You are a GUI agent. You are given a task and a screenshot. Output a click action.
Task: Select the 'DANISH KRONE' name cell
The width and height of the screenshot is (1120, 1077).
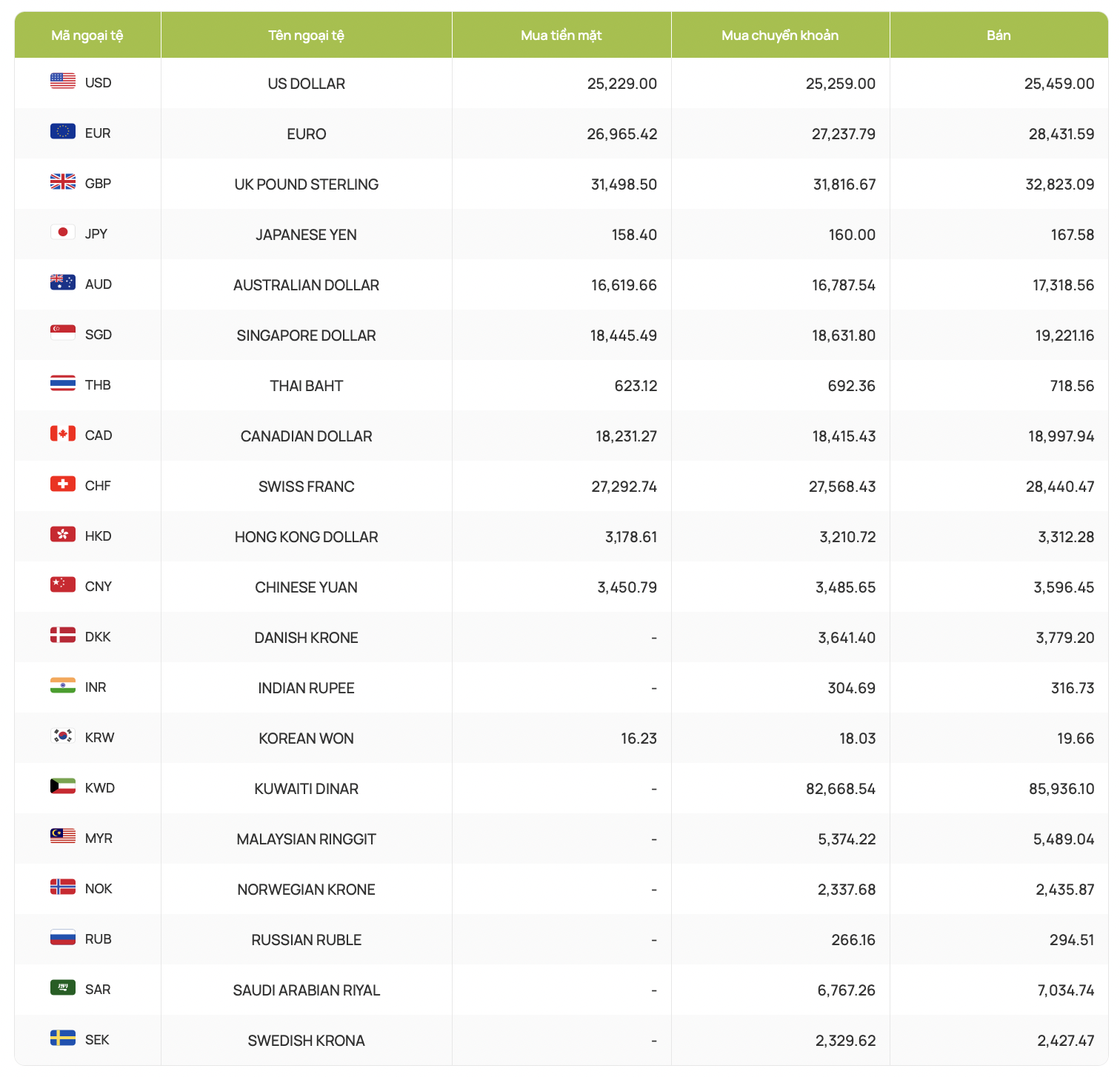[x=306, y=638]
